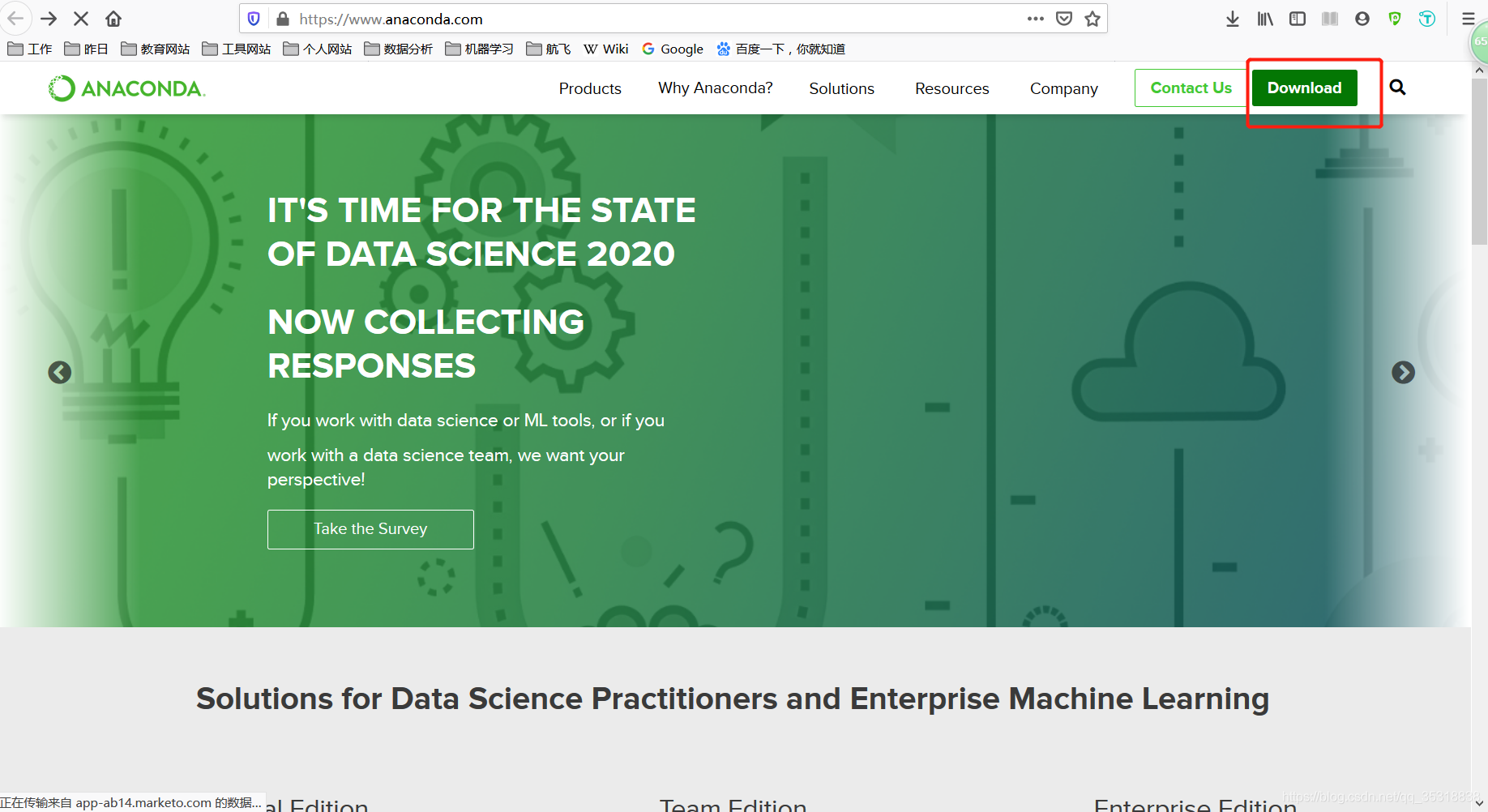Click the Contact Us button
The image size is (1488, 812).
click(1191, 88)
